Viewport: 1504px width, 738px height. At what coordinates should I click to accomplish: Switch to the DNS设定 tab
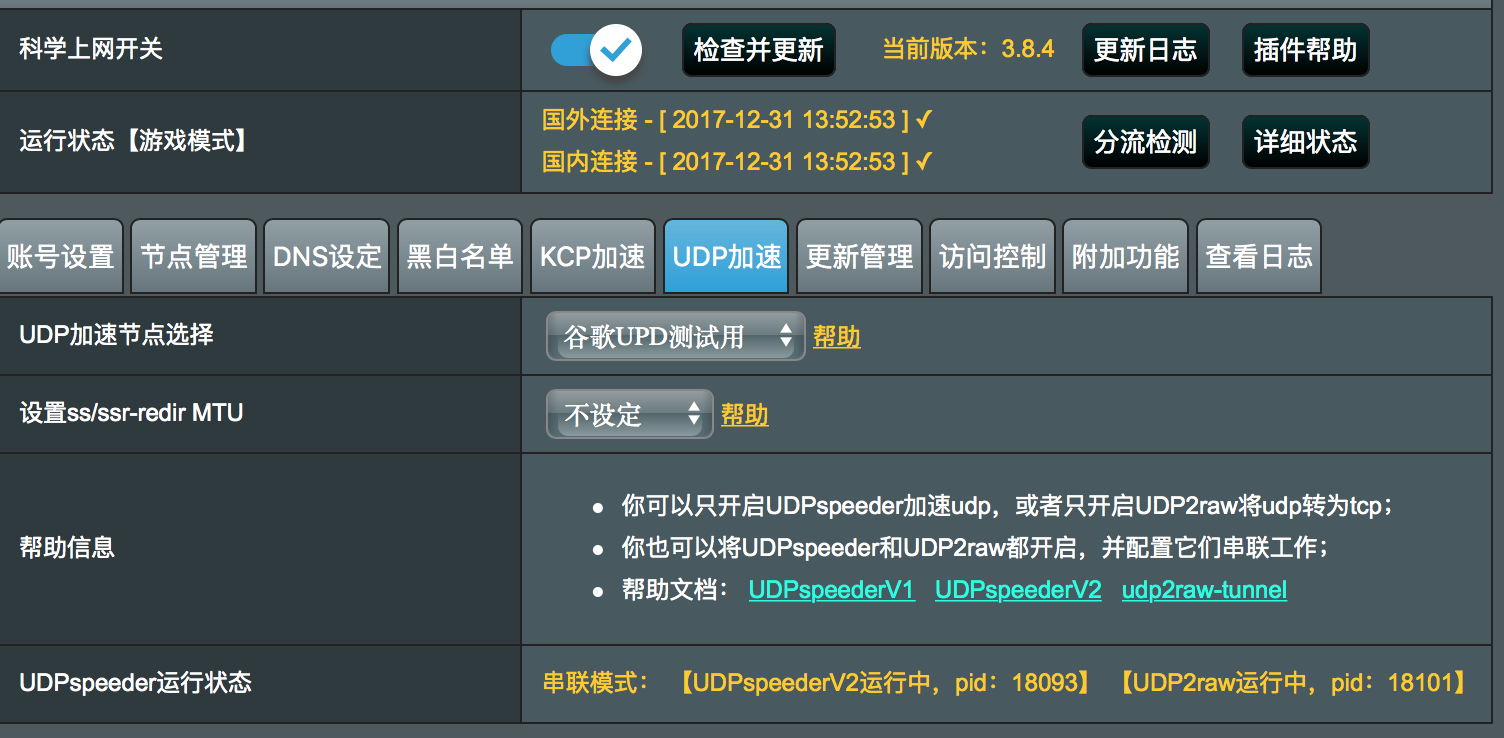[x=326, y=256]
